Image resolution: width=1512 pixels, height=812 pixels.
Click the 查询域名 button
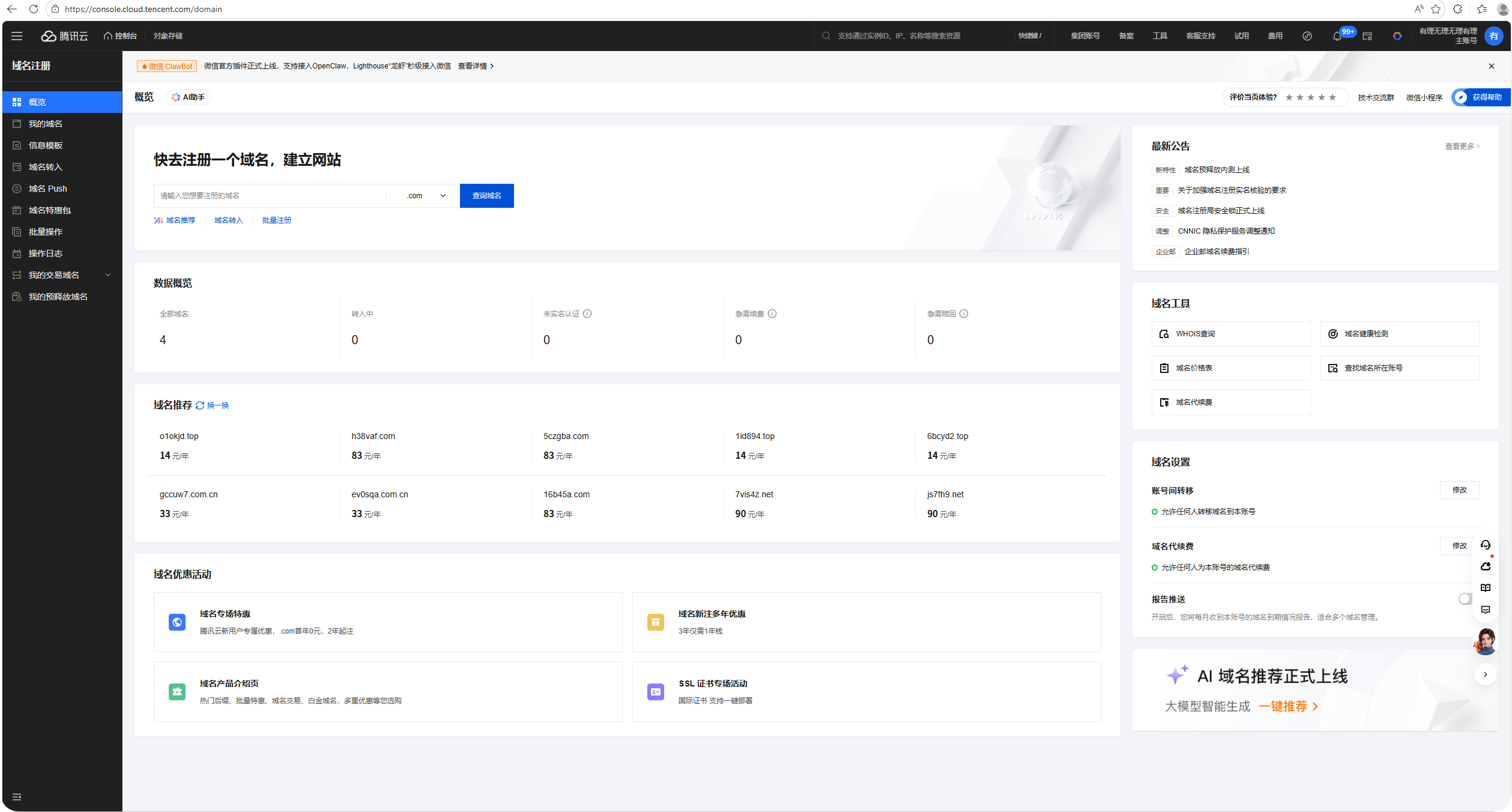(486, 196)
